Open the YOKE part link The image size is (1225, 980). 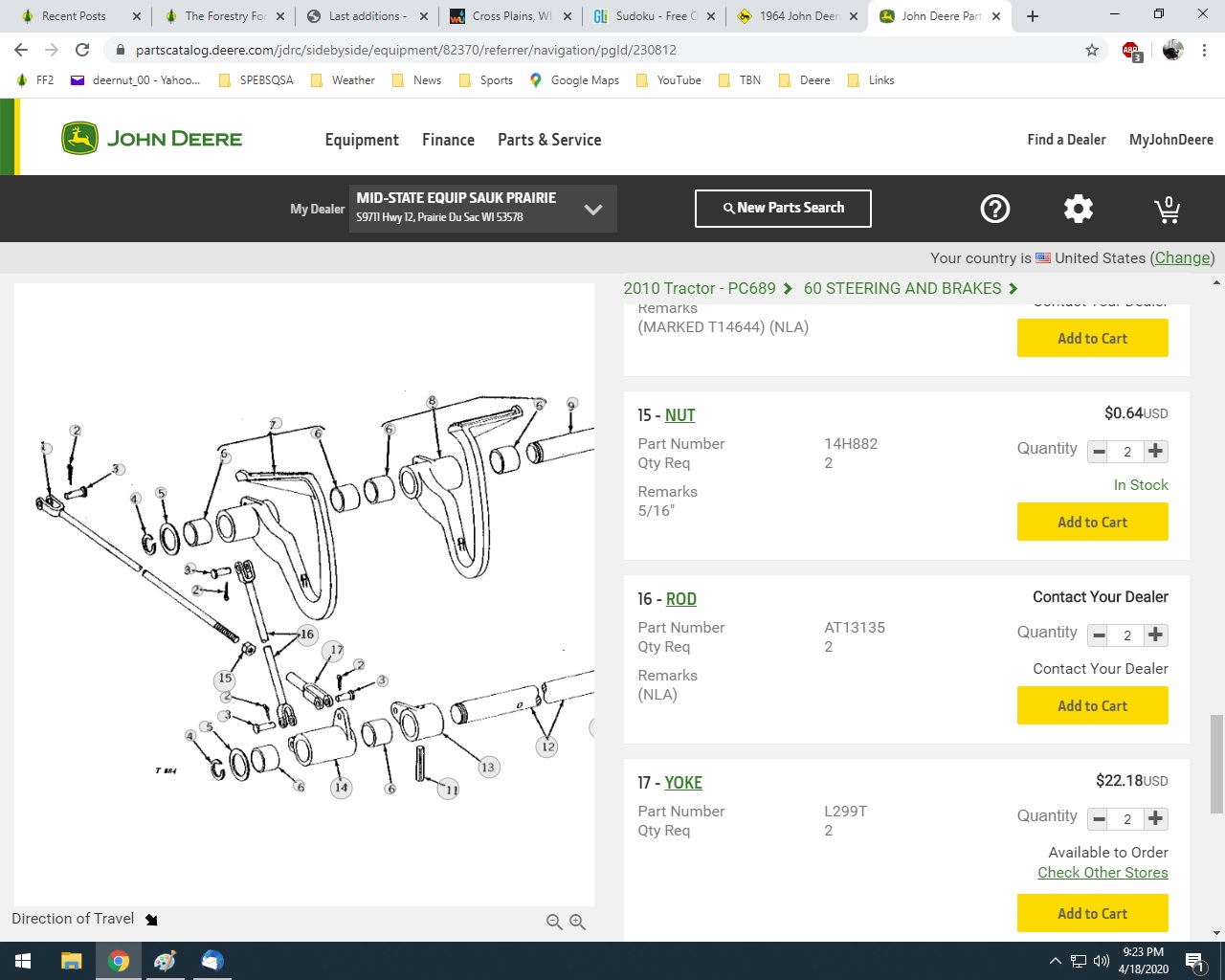click(683, 783)
